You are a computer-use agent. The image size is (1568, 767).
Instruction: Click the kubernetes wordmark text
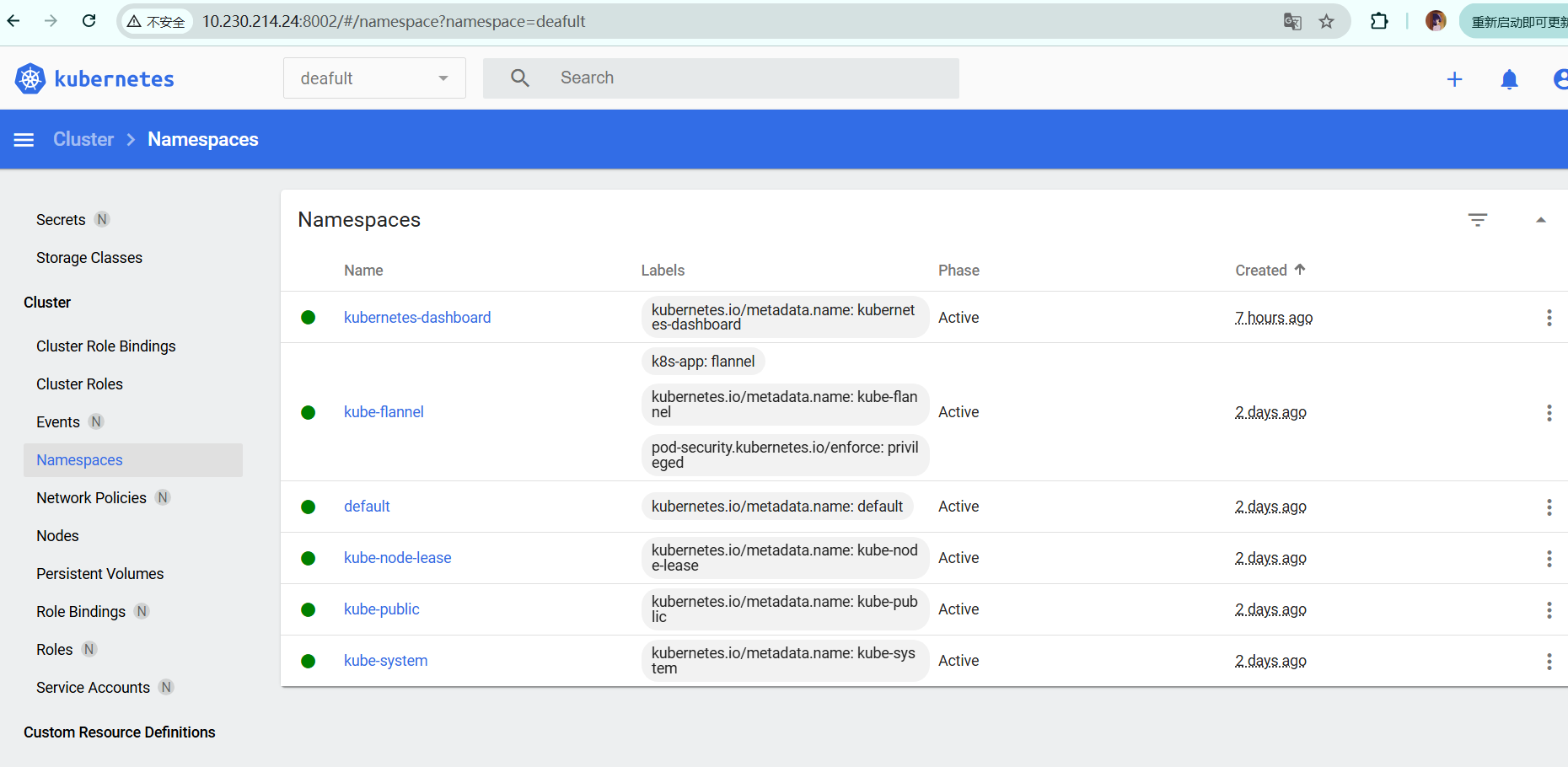click(114, 79)
